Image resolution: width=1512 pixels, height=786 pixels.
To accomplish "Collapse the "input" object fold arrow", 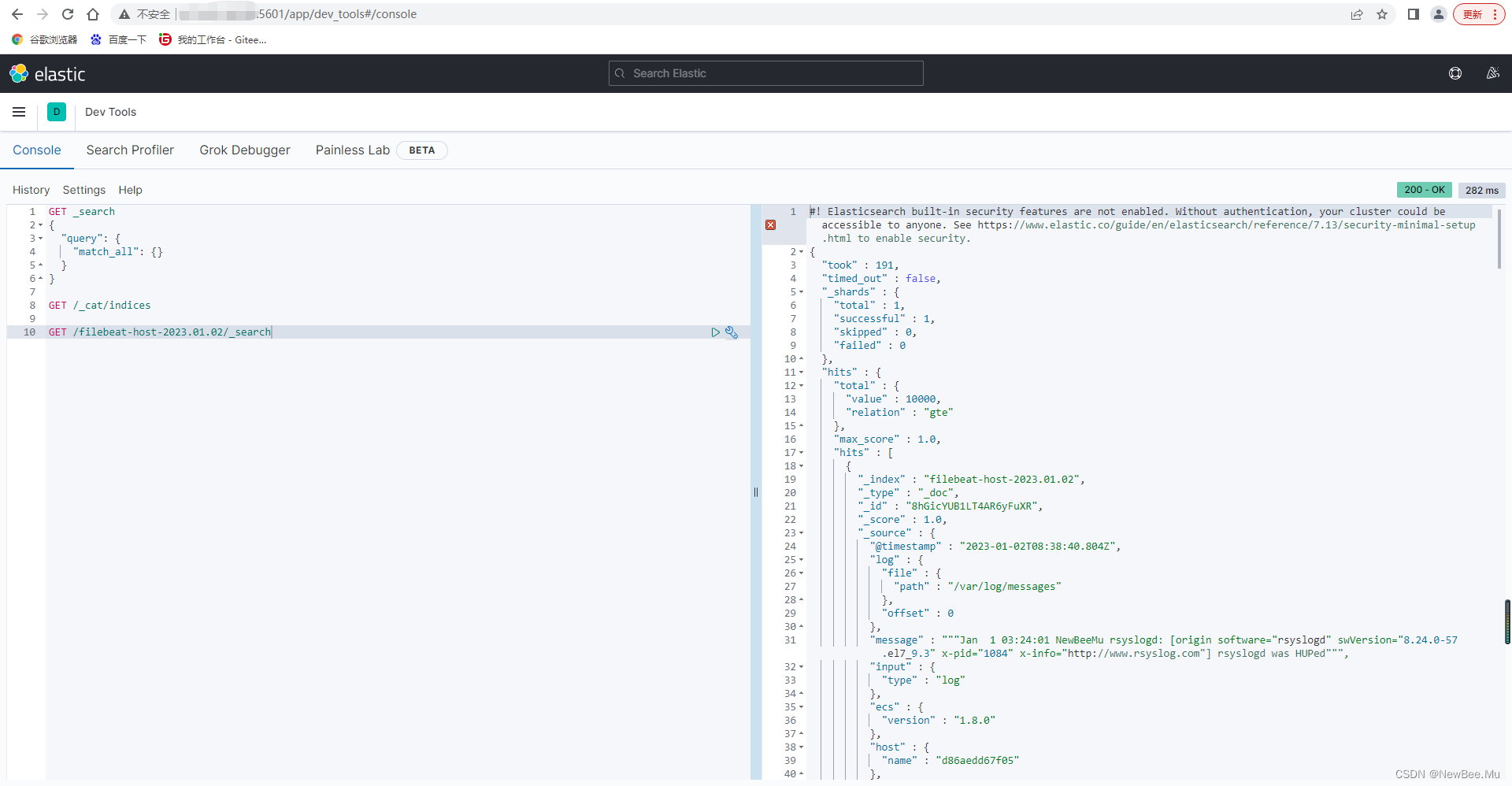I will pos(802,667).
